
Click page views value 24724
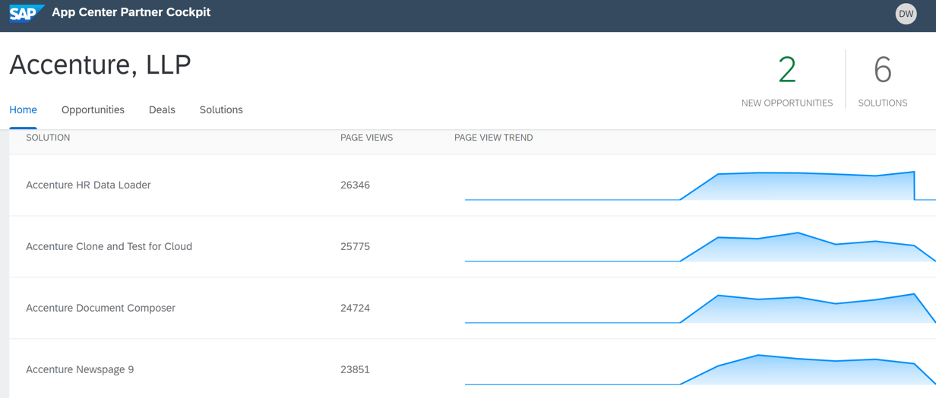pos(355,308)
